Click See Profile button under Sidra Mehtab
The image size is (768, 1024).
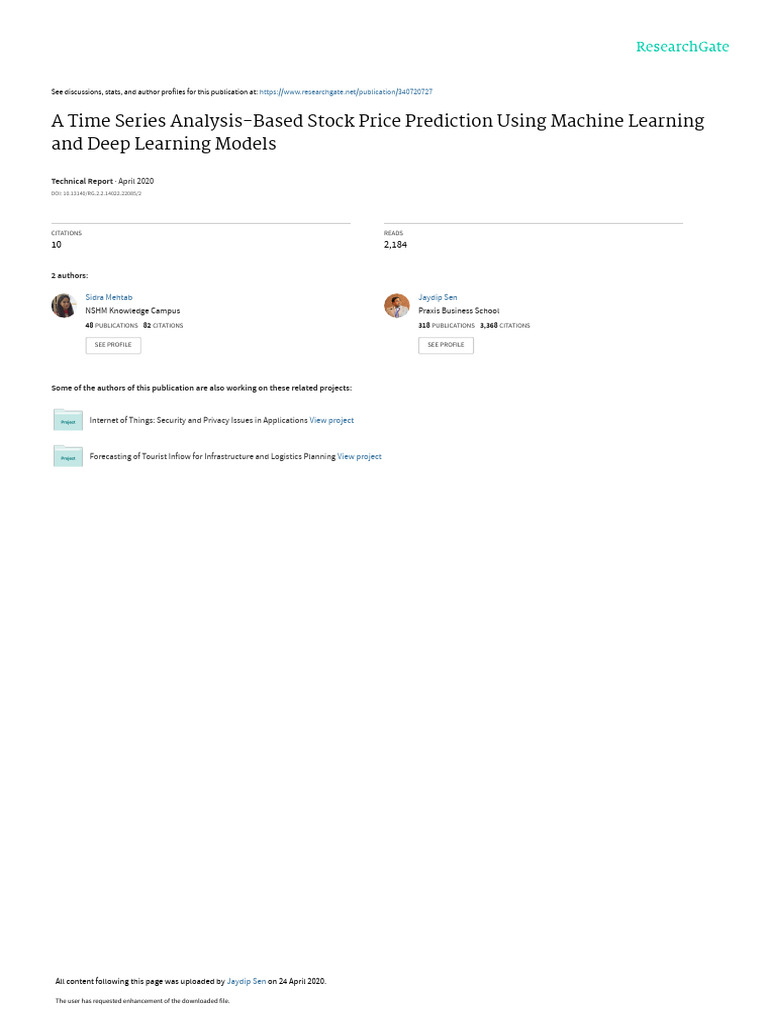[x=113, y=345]
